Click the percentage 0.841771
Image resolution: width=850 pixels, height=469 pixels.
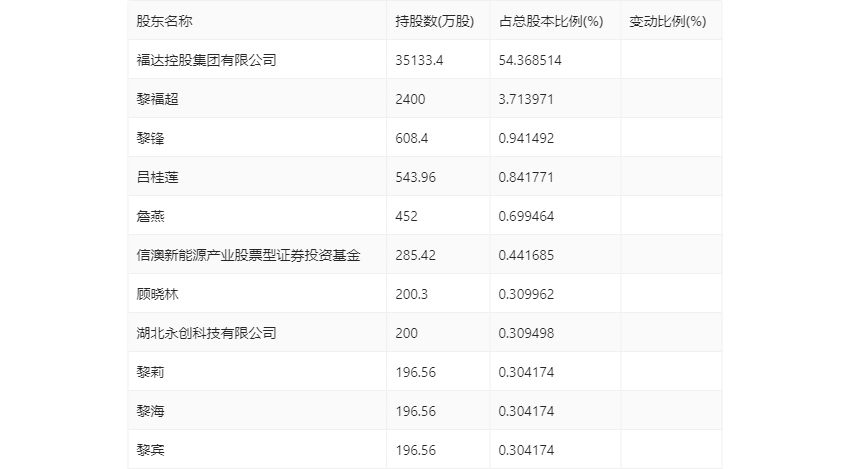click(x=526, y=177)
